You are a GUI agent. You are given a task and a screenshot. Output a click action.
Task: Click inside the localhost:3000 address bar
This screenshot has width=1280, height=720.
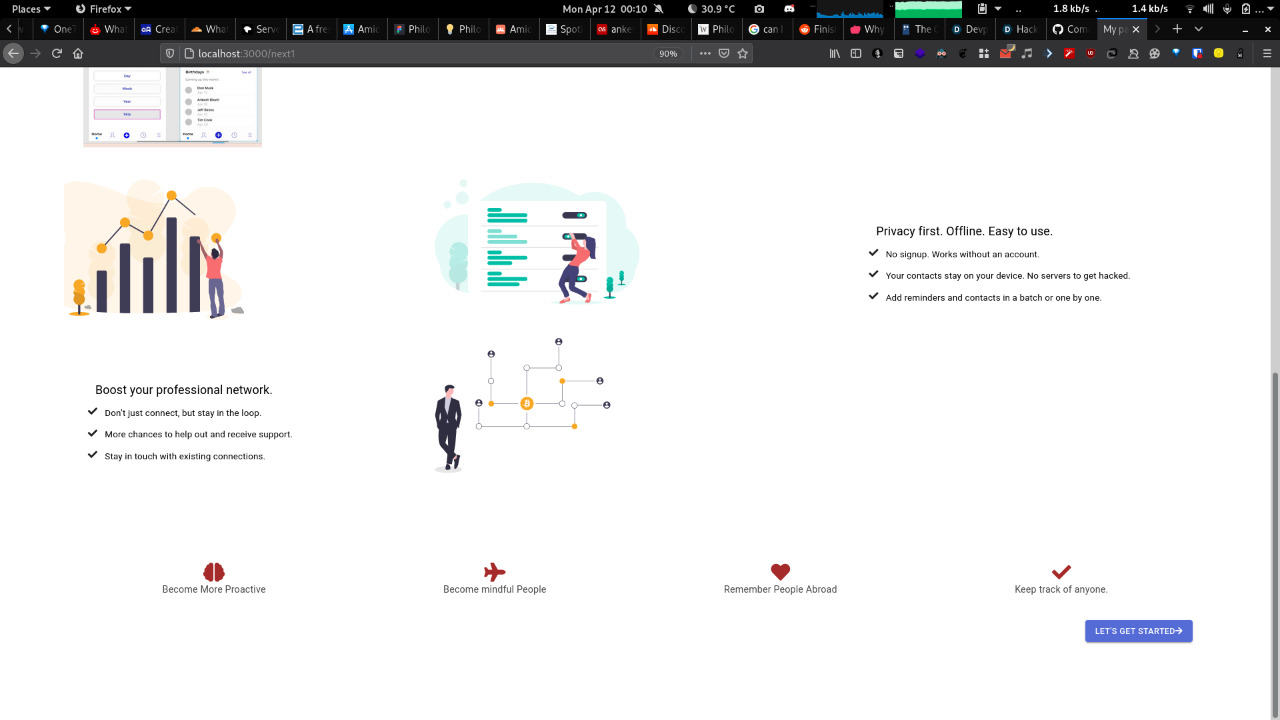coord(400,53)
